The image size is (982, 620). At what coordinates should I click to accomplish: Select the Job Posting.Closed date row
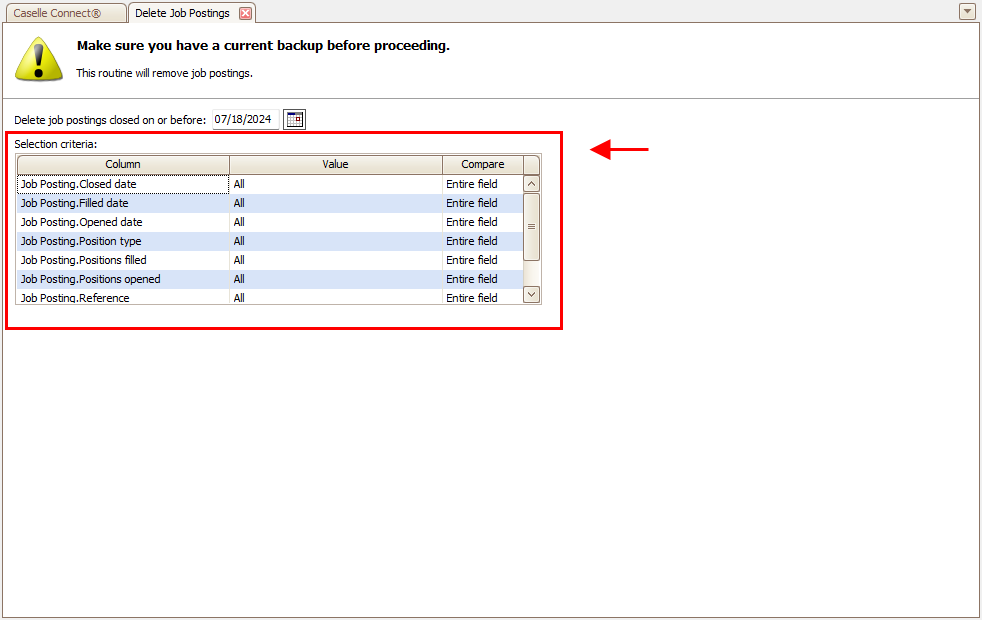click(122, 184)
